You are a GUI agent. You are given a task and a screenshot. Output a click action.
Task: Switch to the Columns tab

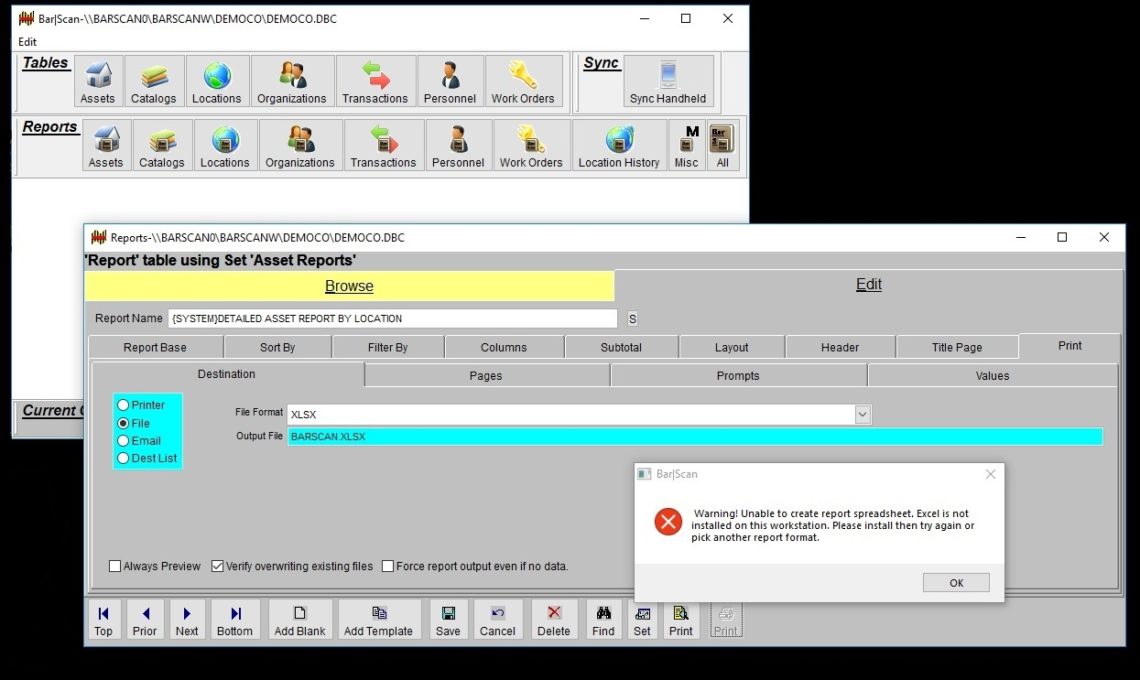(x=504, y=348)
